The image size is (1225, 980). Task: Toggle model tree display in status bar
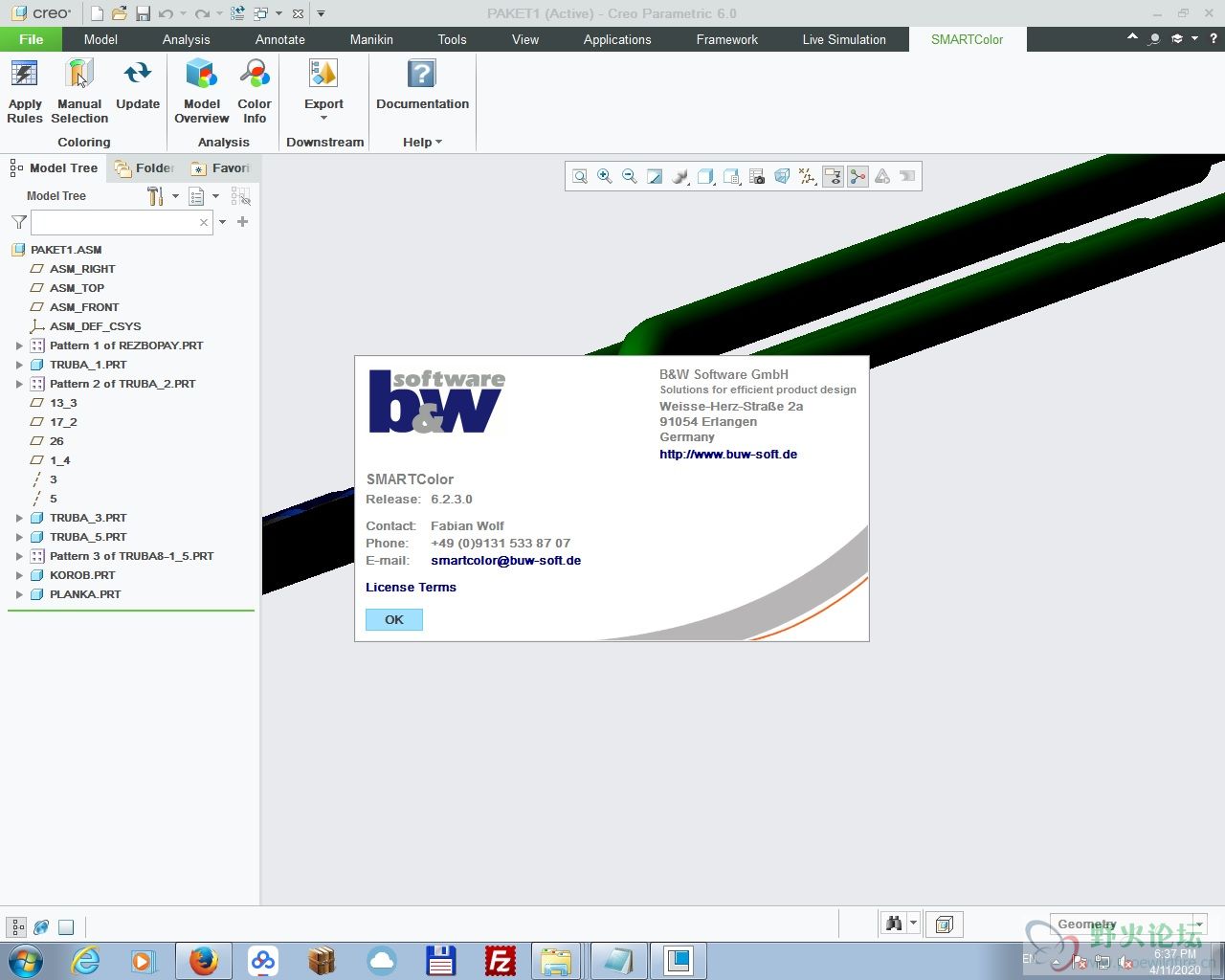point(17,926)
